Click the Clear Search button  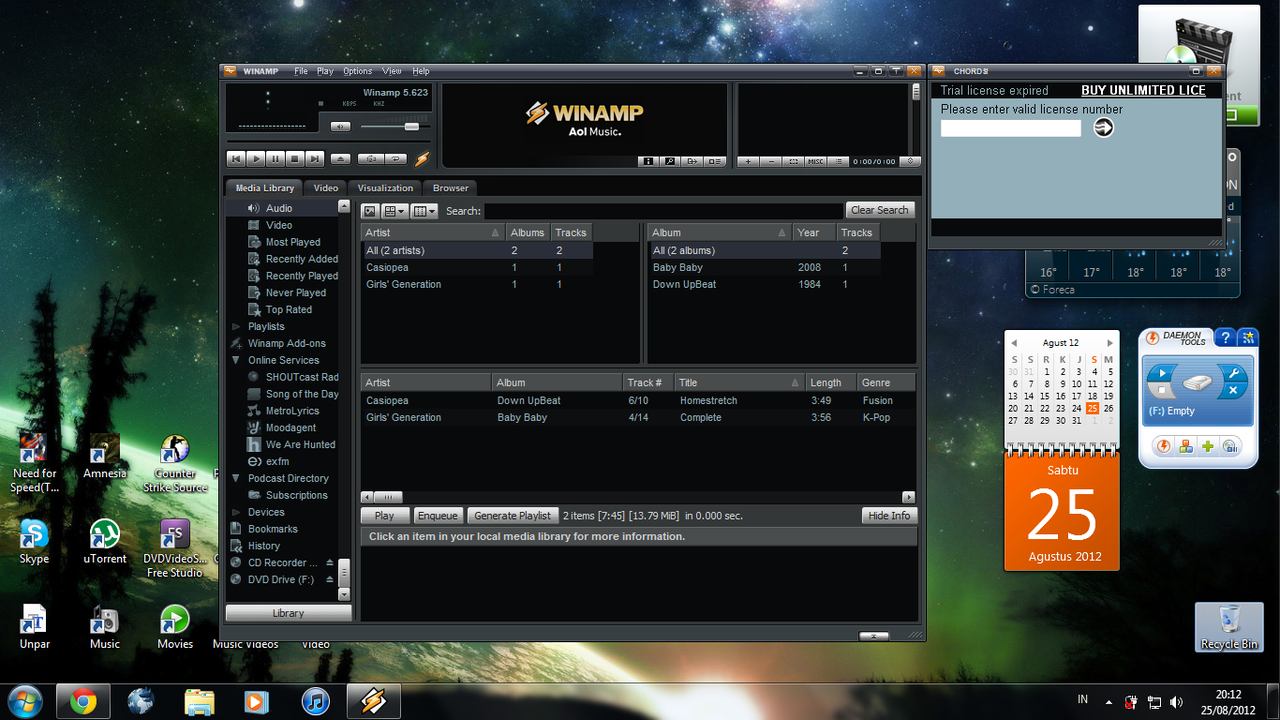coord(879,210)
